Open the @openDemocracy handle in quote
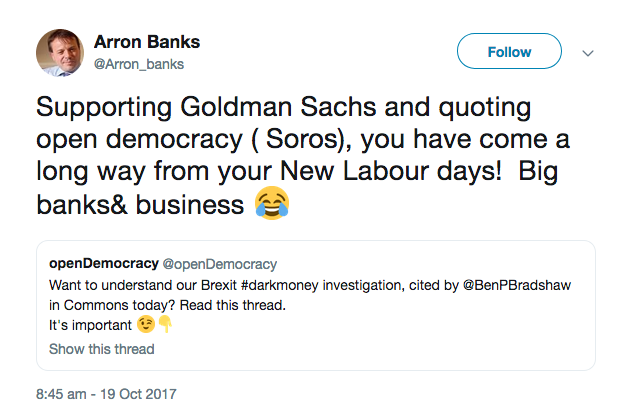Image resolution: width=632 pixels, height=412 pixels. coord(220,264)
